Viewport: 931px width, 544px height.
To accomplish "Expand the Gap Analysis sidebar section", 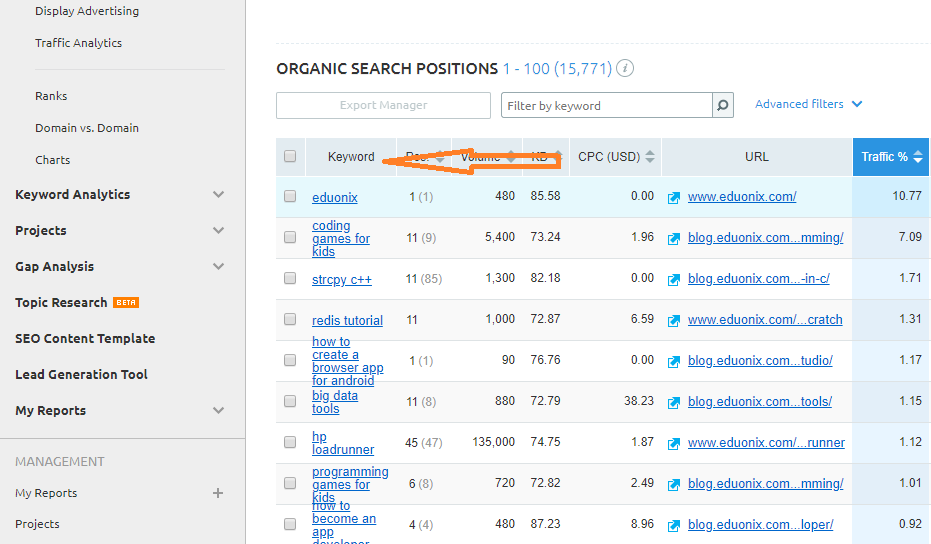I will click(218, 267).
